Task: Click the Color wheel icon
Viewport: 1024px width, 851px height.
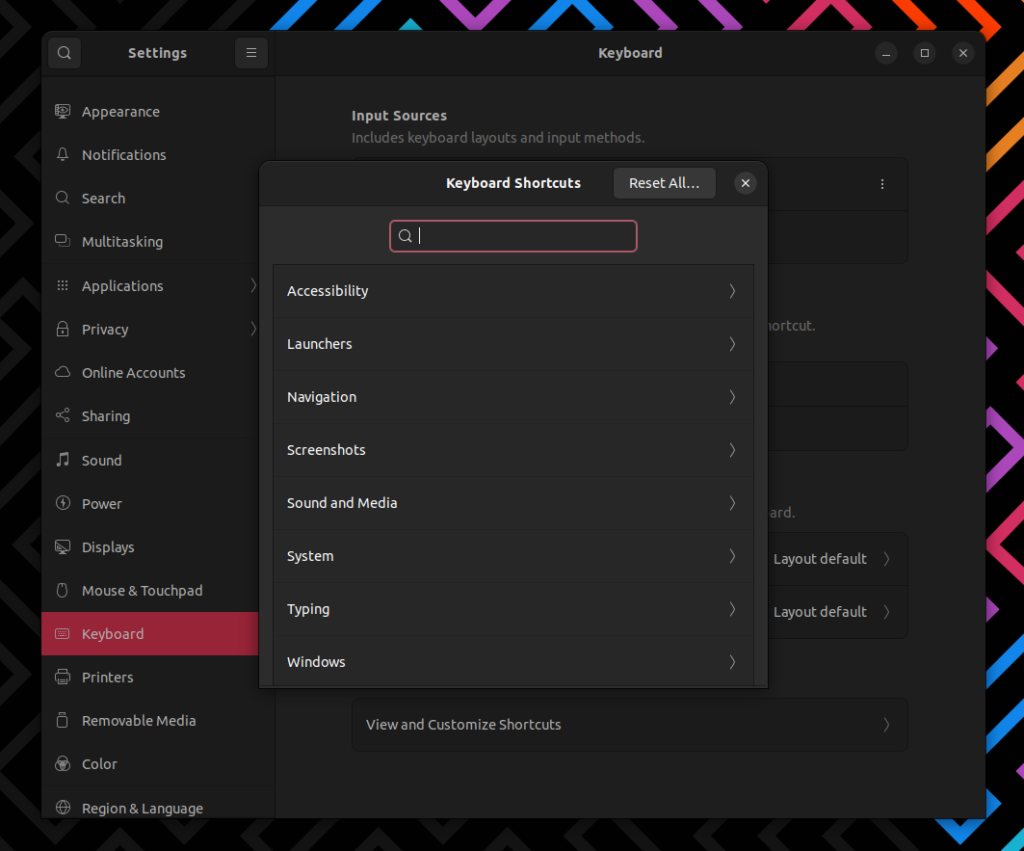Action: click(63, 763)
